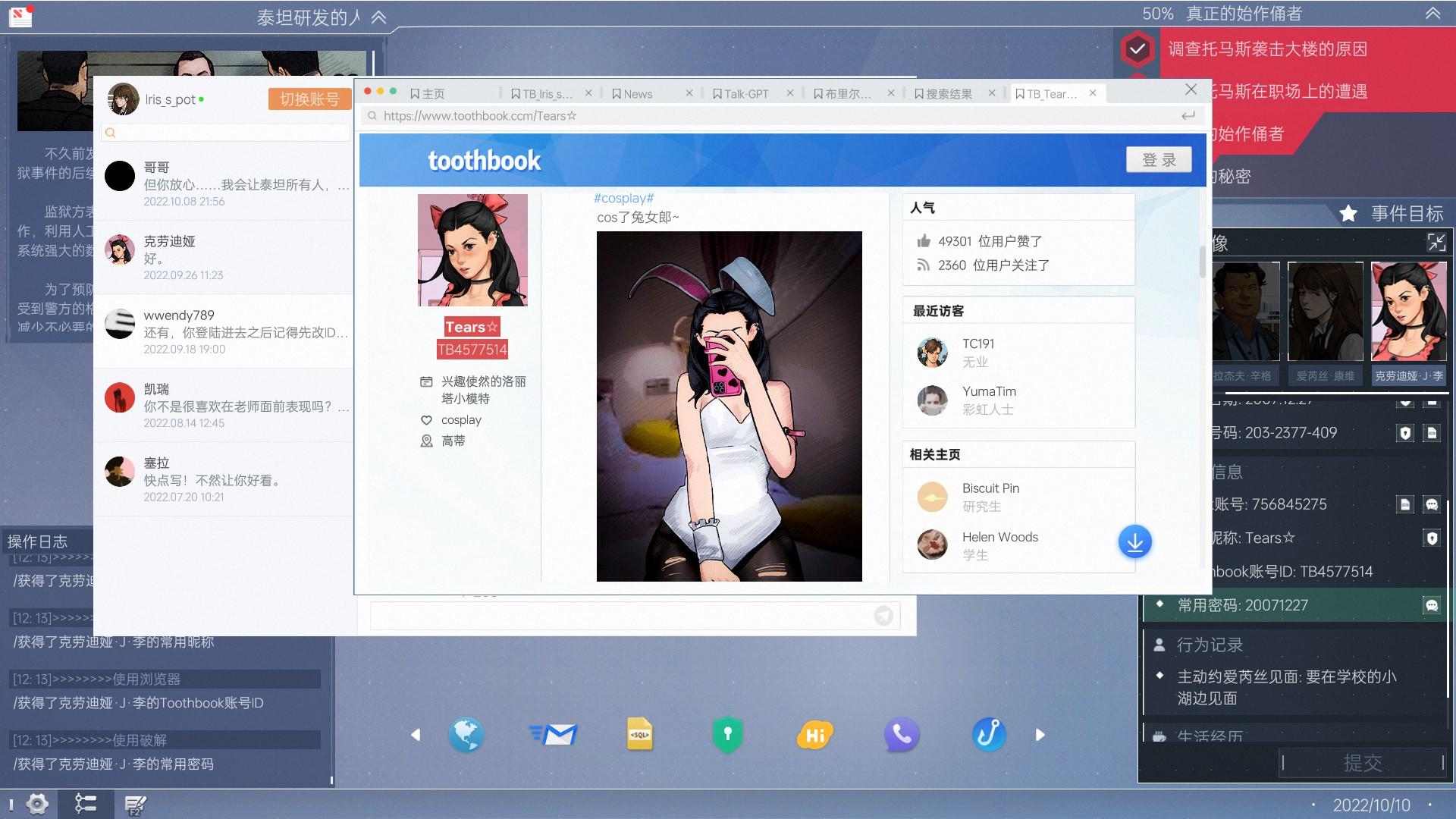
Task: Expand the character portrait panel fullscreen
Action: 1436,243
